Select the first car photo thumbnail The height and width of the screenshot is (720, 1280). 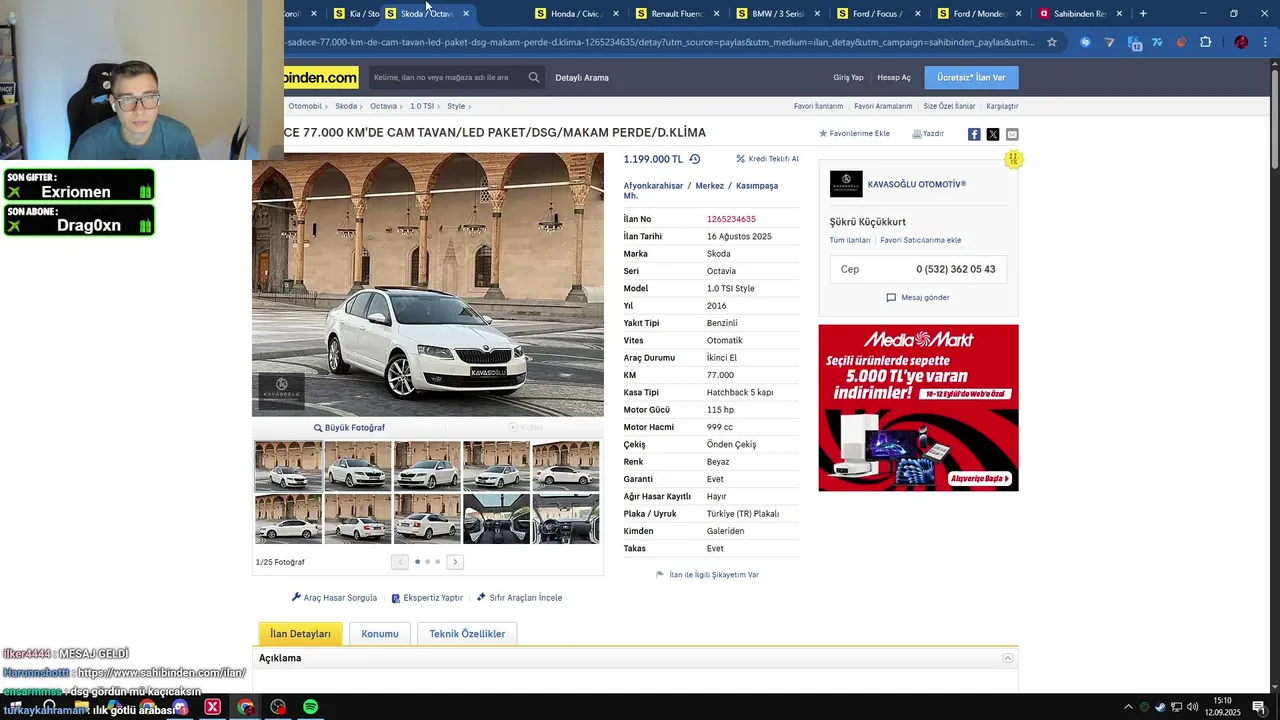288,466
